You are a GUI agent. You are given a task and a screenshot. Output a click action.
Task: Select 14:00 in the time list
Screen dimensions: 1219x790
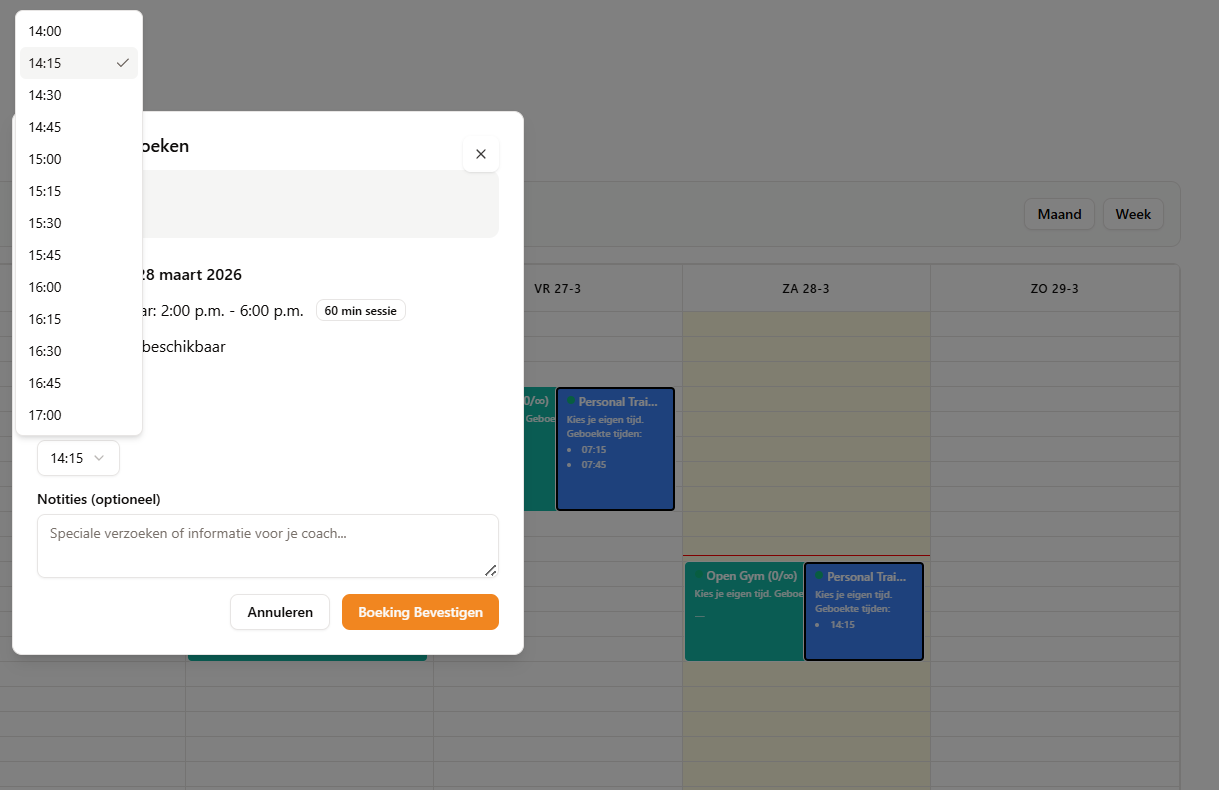coord(79,31)
